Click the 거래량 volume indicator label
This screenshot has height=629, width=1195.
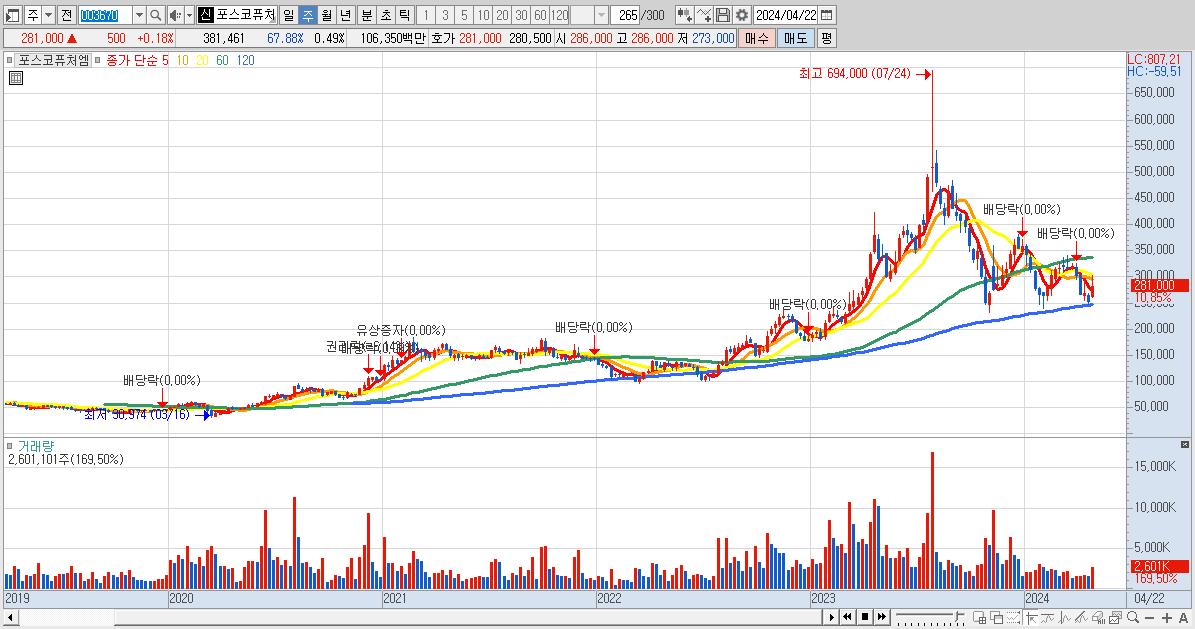(x=36, y=446)
